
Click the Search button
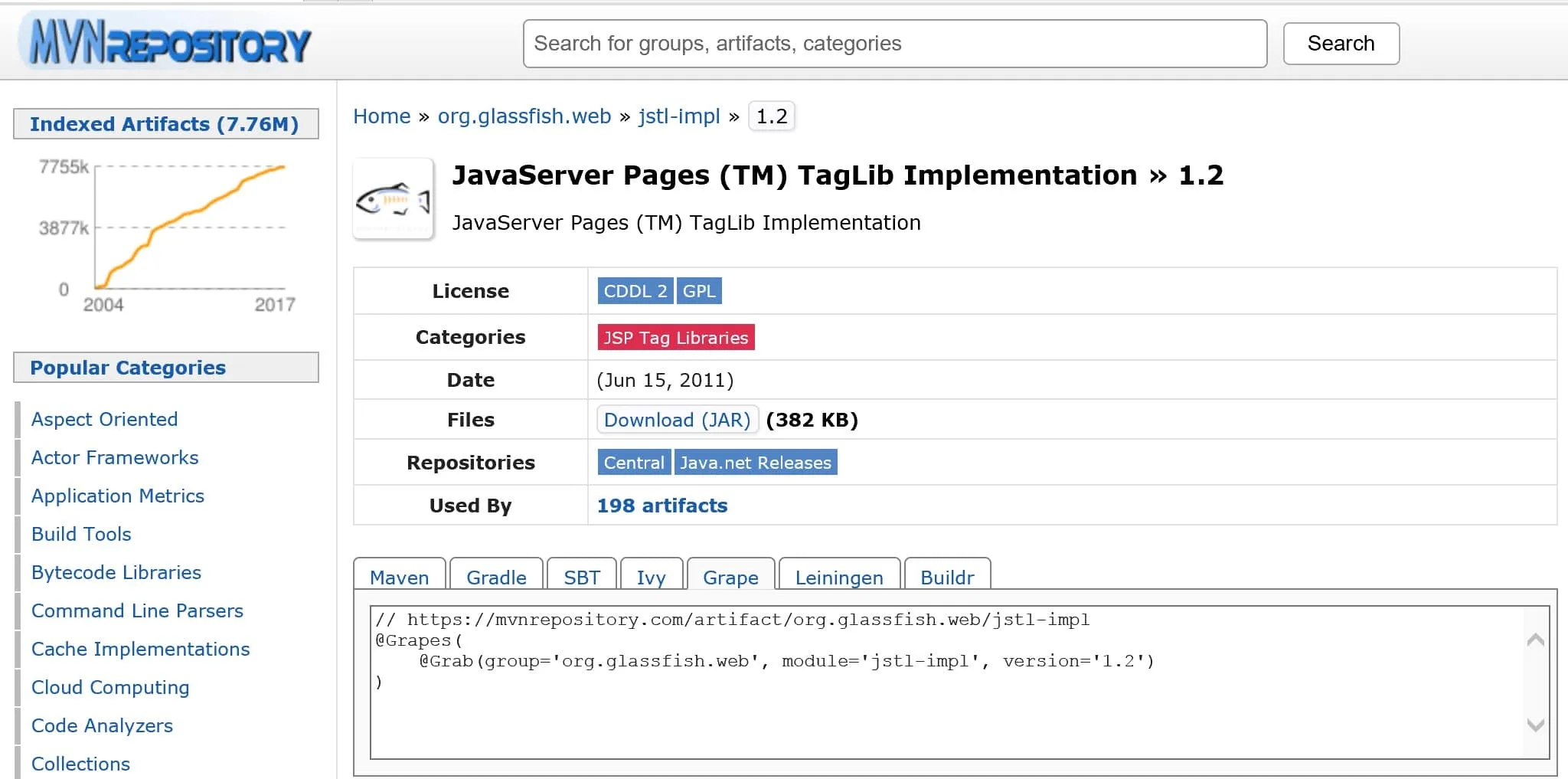click(1341, 44)
